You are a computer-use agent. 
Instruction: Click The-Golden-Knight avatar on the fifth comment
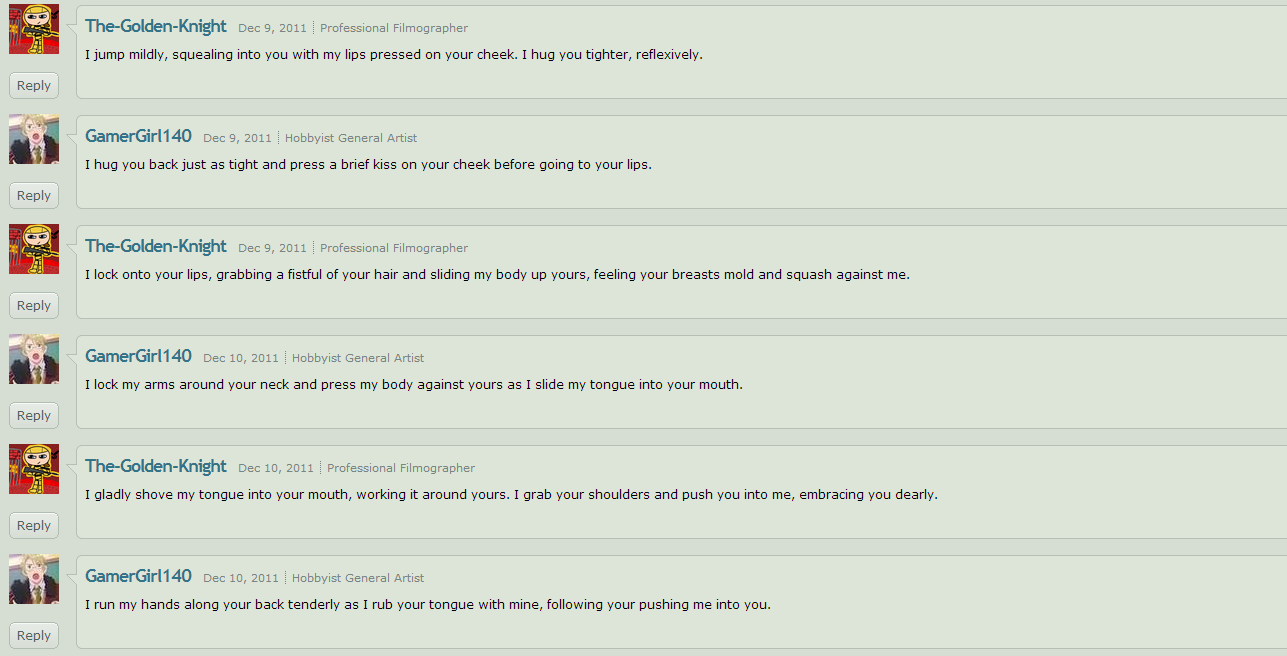pos(34,469)
